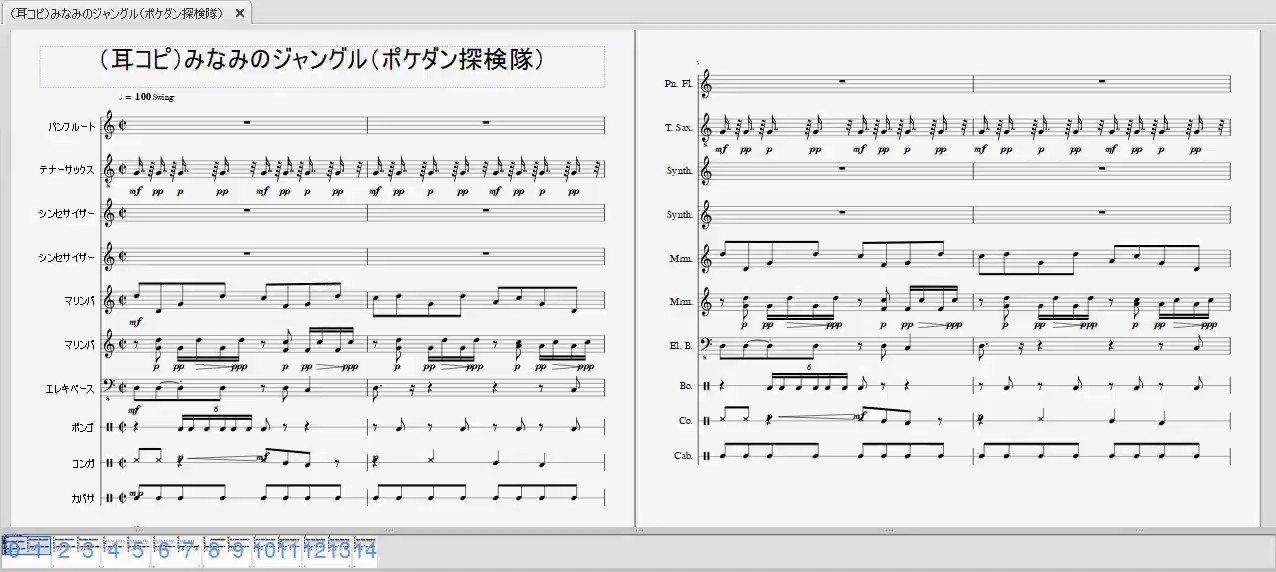Viewport: 1276px width, 572px height.
Task: Select the treble clef on the パンフルート staff
Action: coord(109,126)
